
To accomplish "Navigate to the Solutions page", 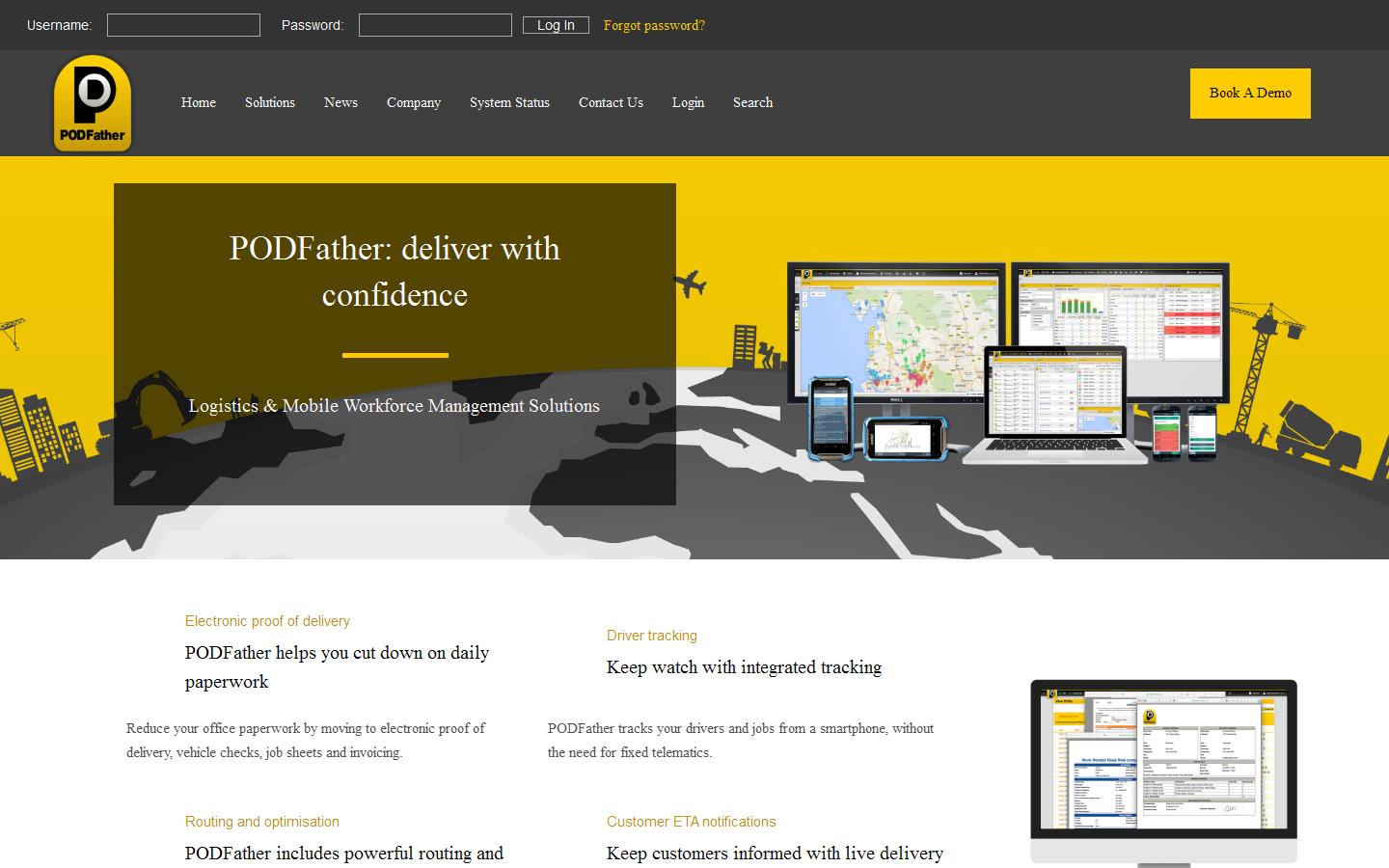I will (x=270, y=103).
